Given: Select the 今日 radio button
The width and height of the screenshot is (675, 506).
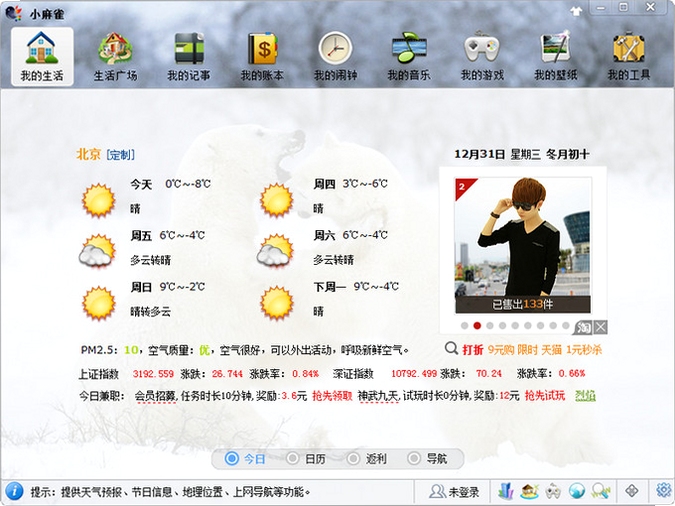Looking at the screenshot, I should coord(232,459).
